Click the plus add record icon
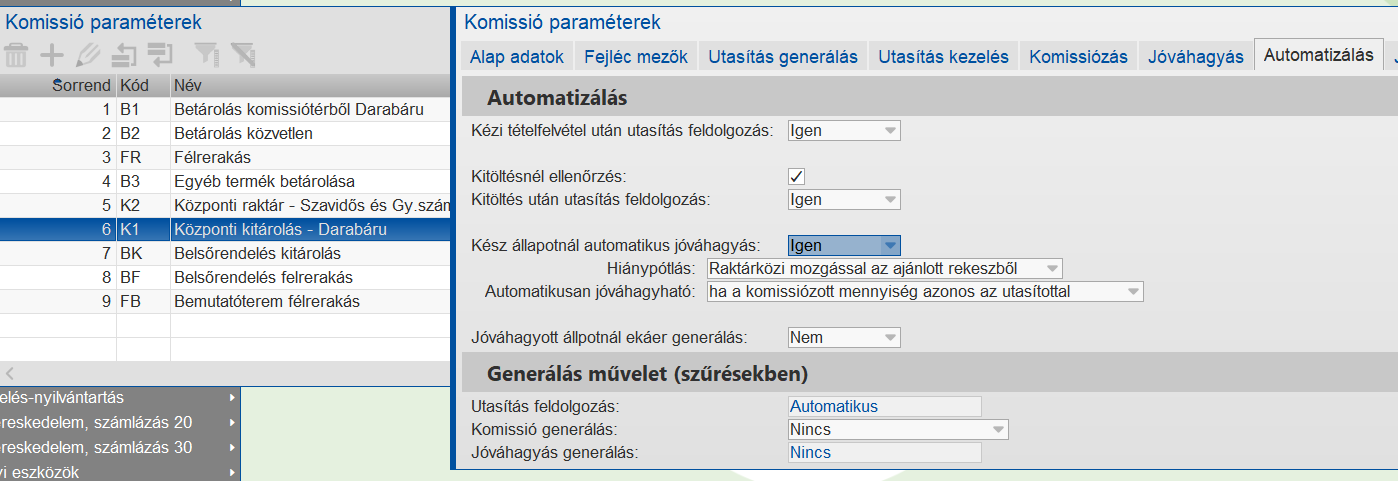Image resolution: width=1398 pixels, height=481 pixels. point(51,54)
